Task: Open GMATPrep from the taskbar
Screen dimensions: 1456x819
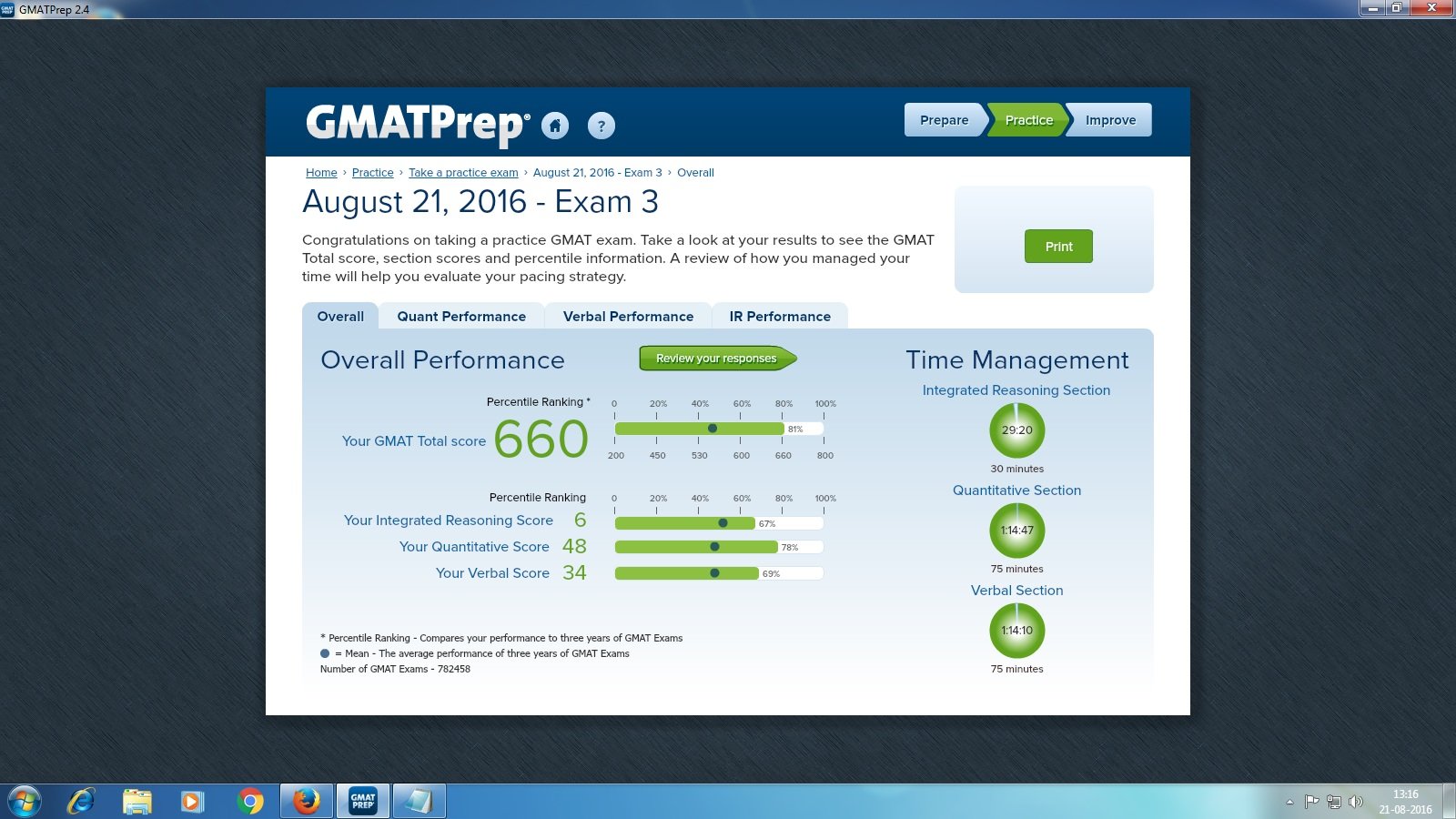Action: pos(361,800)
